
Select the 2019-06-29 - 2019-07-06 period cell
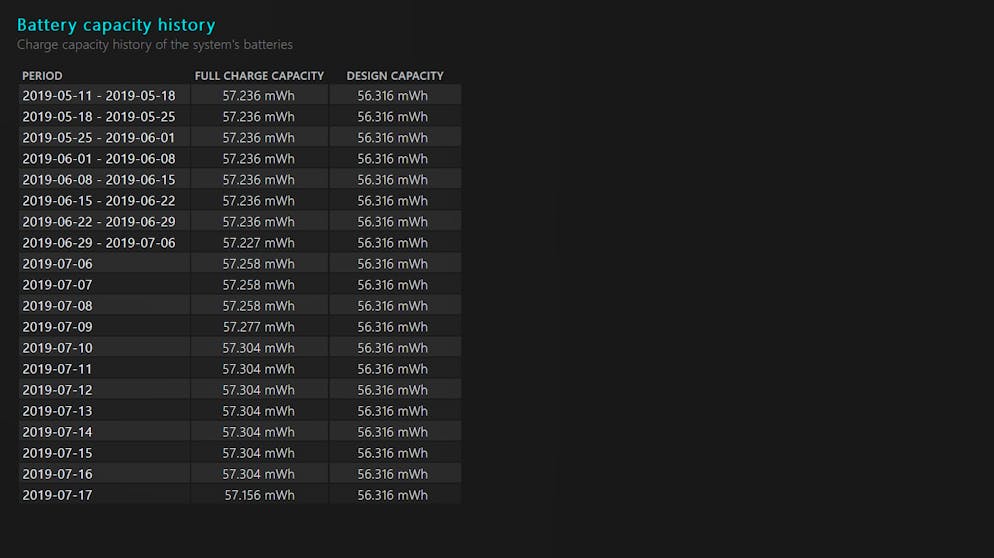click(99, 243)
